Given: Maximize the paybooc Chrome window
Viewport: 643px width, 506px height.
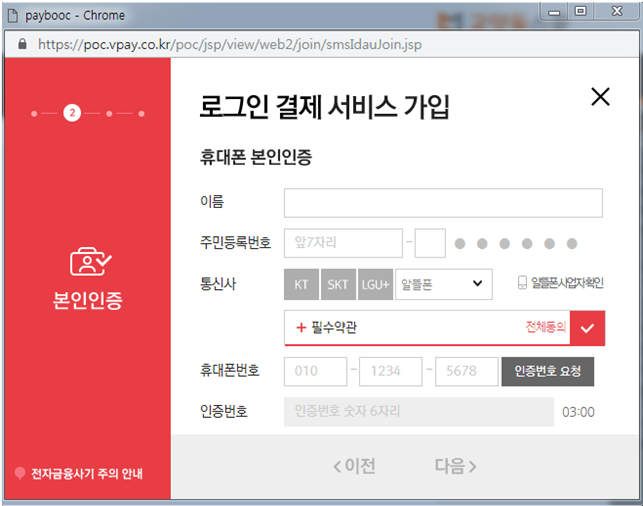Looking at the screenshot, I should click(x=580, y=11).
